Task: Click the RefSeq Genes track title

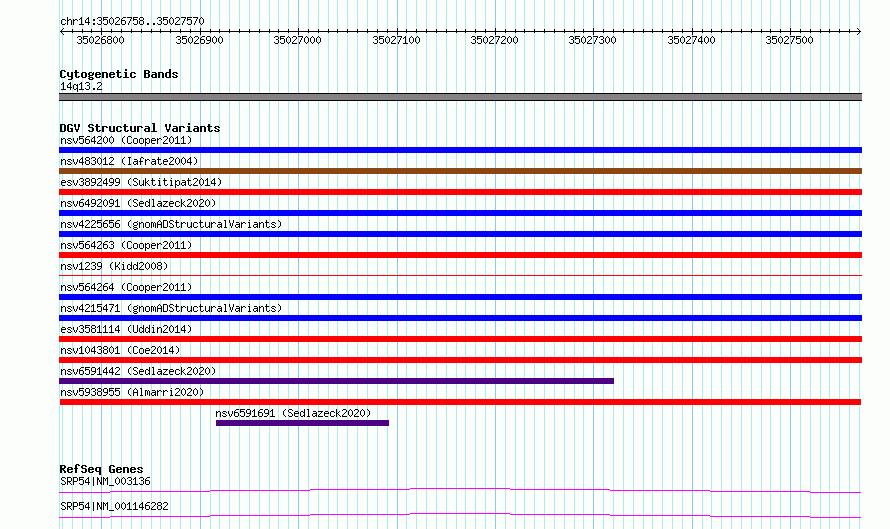Action: [102, 469]
